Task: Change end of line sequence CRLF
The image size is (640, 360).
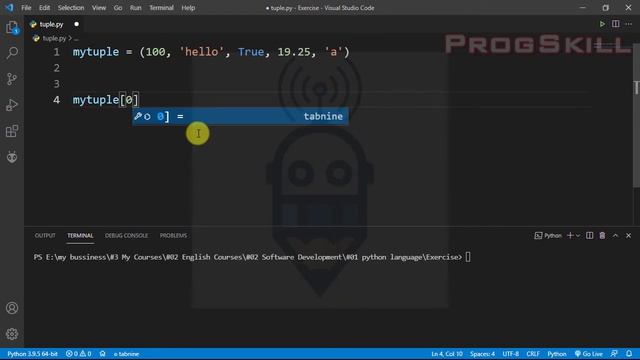Action: pos(533,354)
